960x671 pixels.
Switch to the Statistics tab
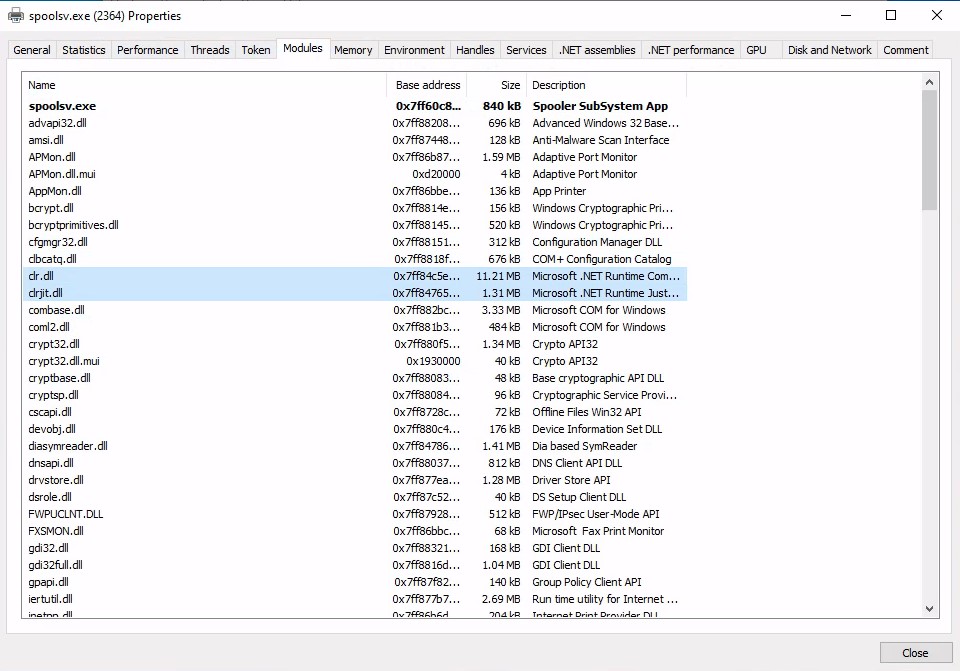83,49
